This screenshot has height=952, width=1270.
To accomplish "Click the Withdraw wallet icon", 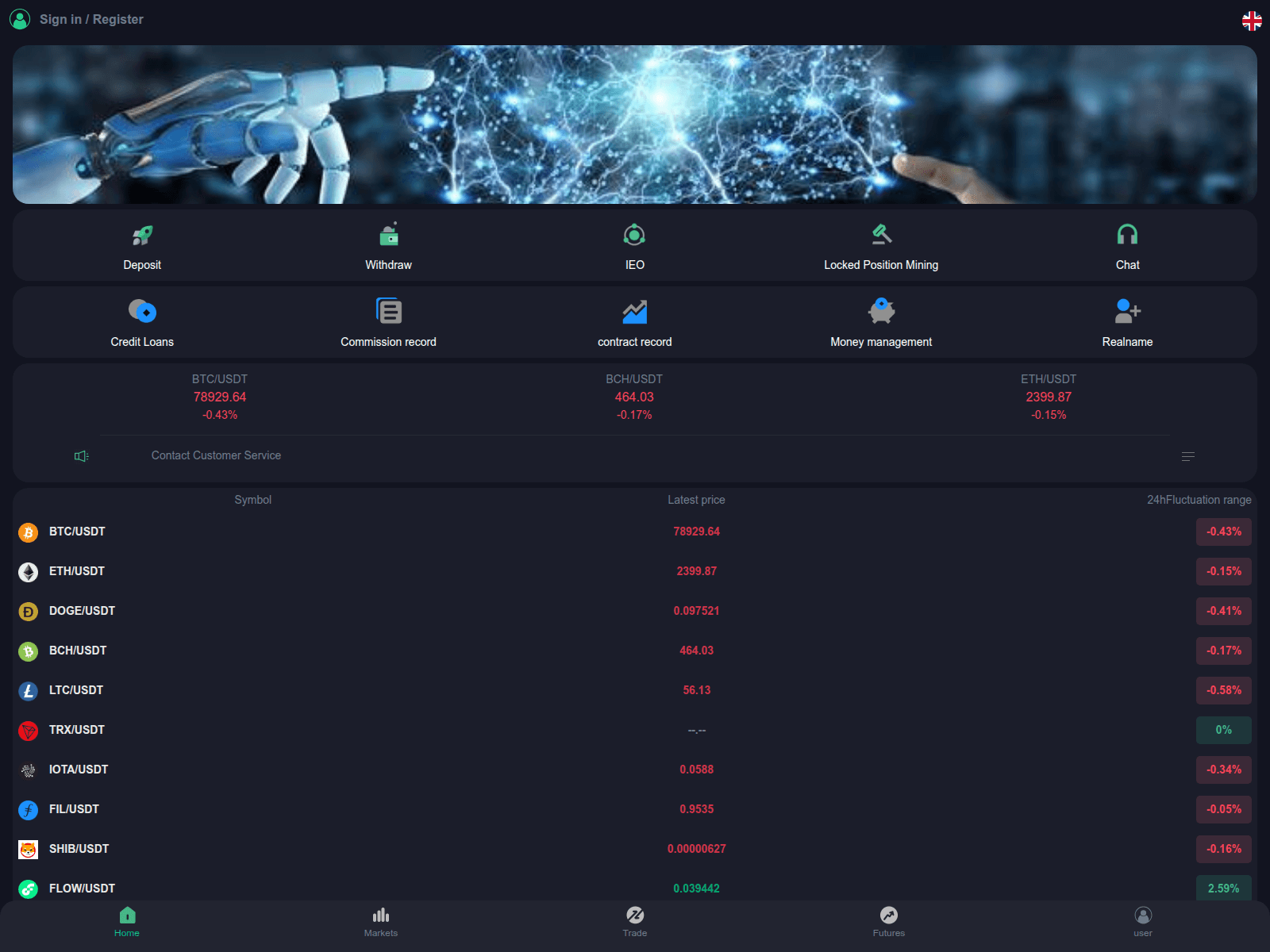I will pos(388,236).
